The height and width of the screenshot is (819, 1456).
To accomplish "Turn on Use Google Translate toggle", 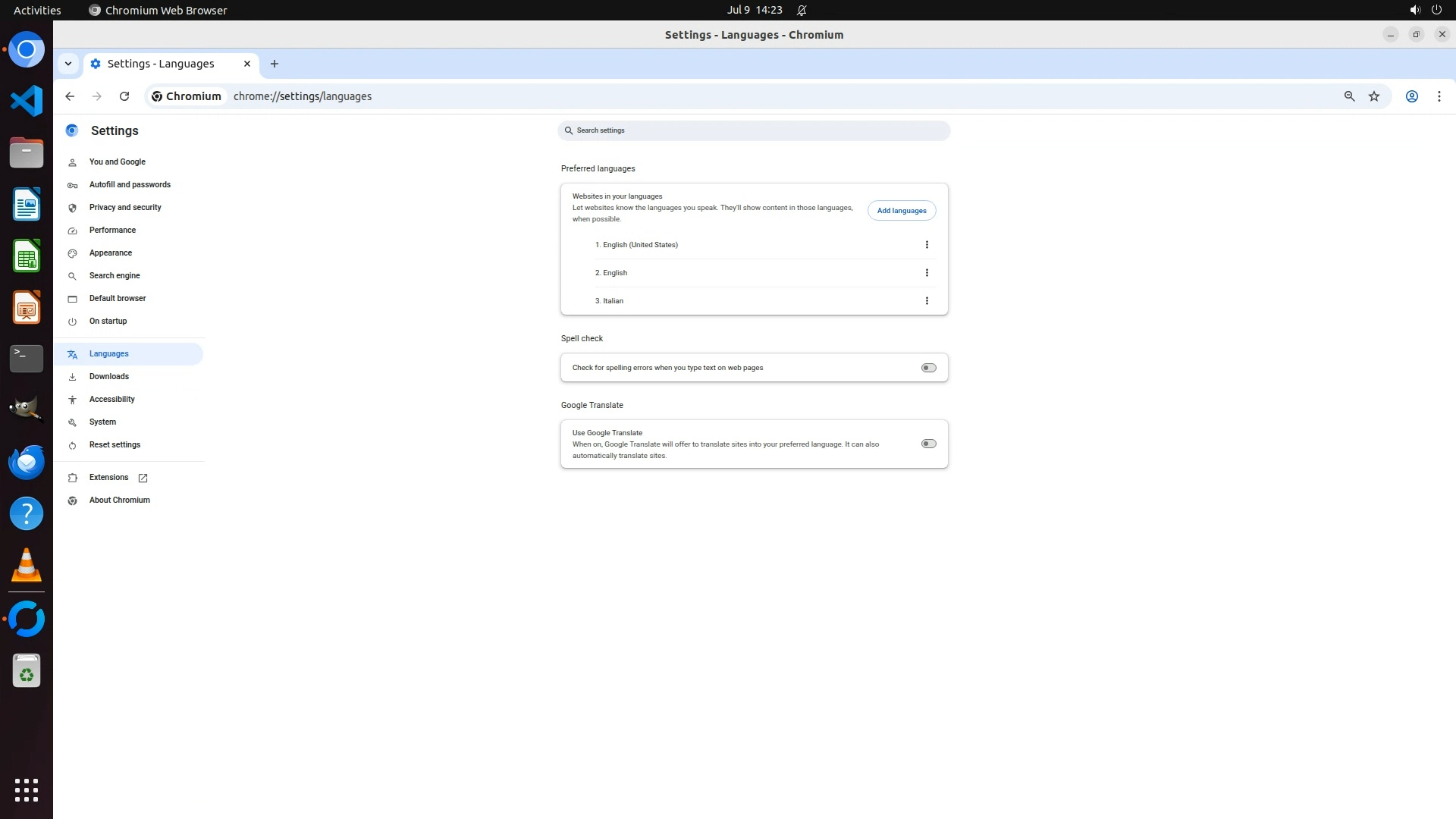I will point(928,444).
